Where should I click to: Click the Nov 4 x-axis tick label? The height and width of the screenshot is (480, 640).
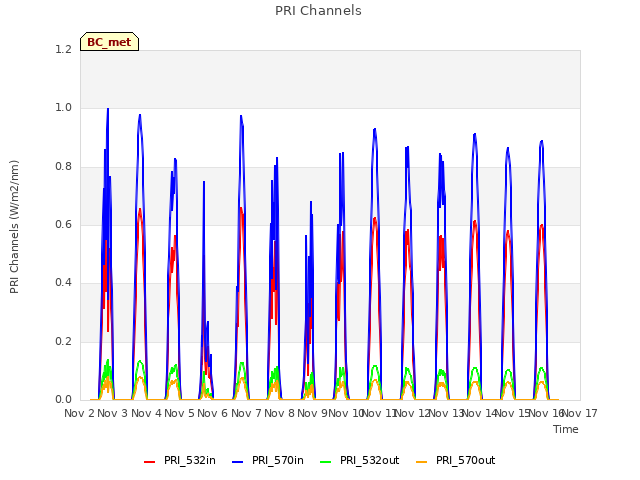pos(146,413)
